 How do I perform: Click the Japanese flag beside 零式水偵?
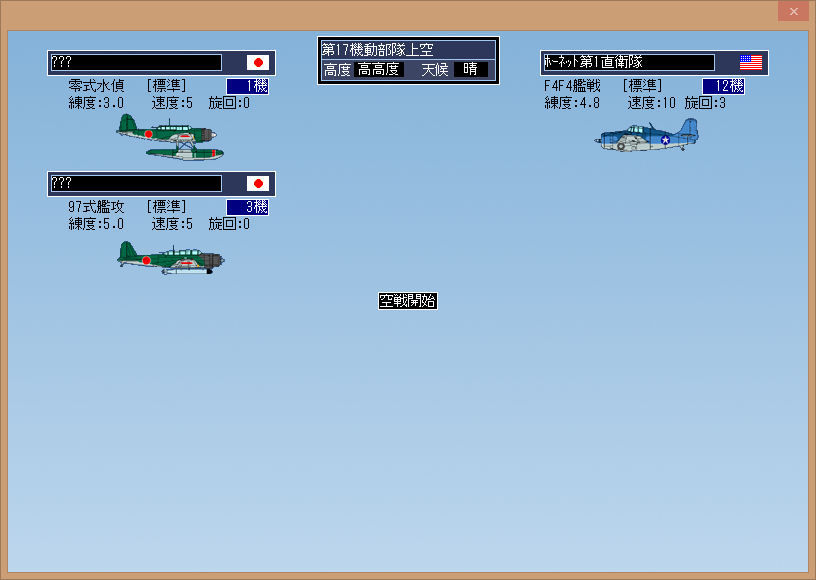(258, 62)
